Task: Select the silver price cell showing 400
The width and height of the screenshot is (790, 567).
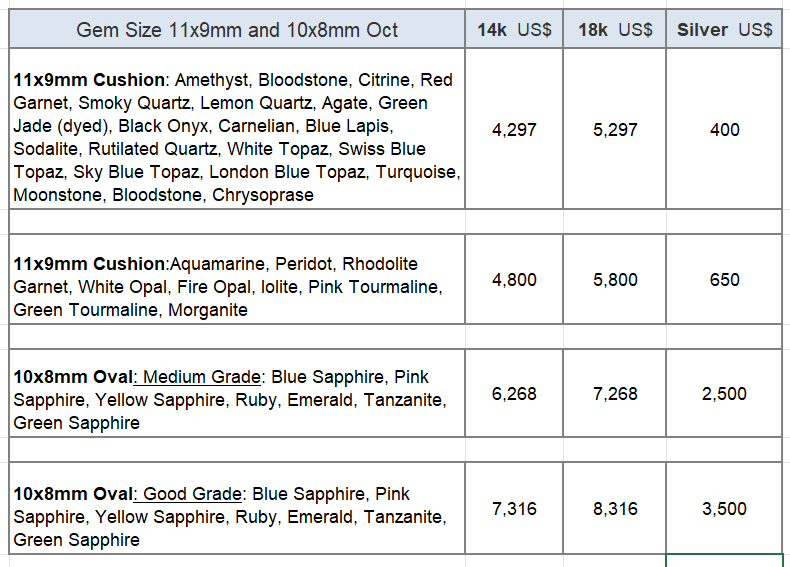Action: [724, 129]
